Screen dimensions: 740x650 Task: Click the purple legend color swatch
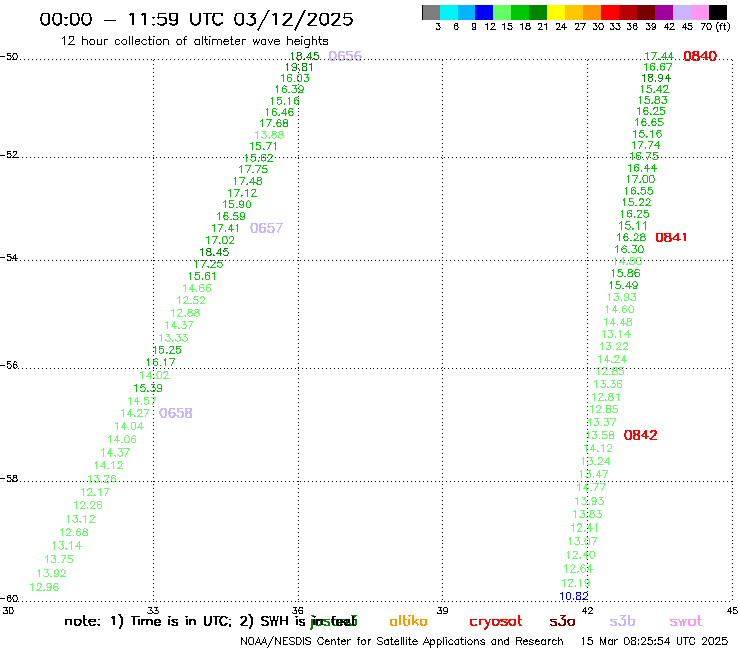[x=664, y=12]
